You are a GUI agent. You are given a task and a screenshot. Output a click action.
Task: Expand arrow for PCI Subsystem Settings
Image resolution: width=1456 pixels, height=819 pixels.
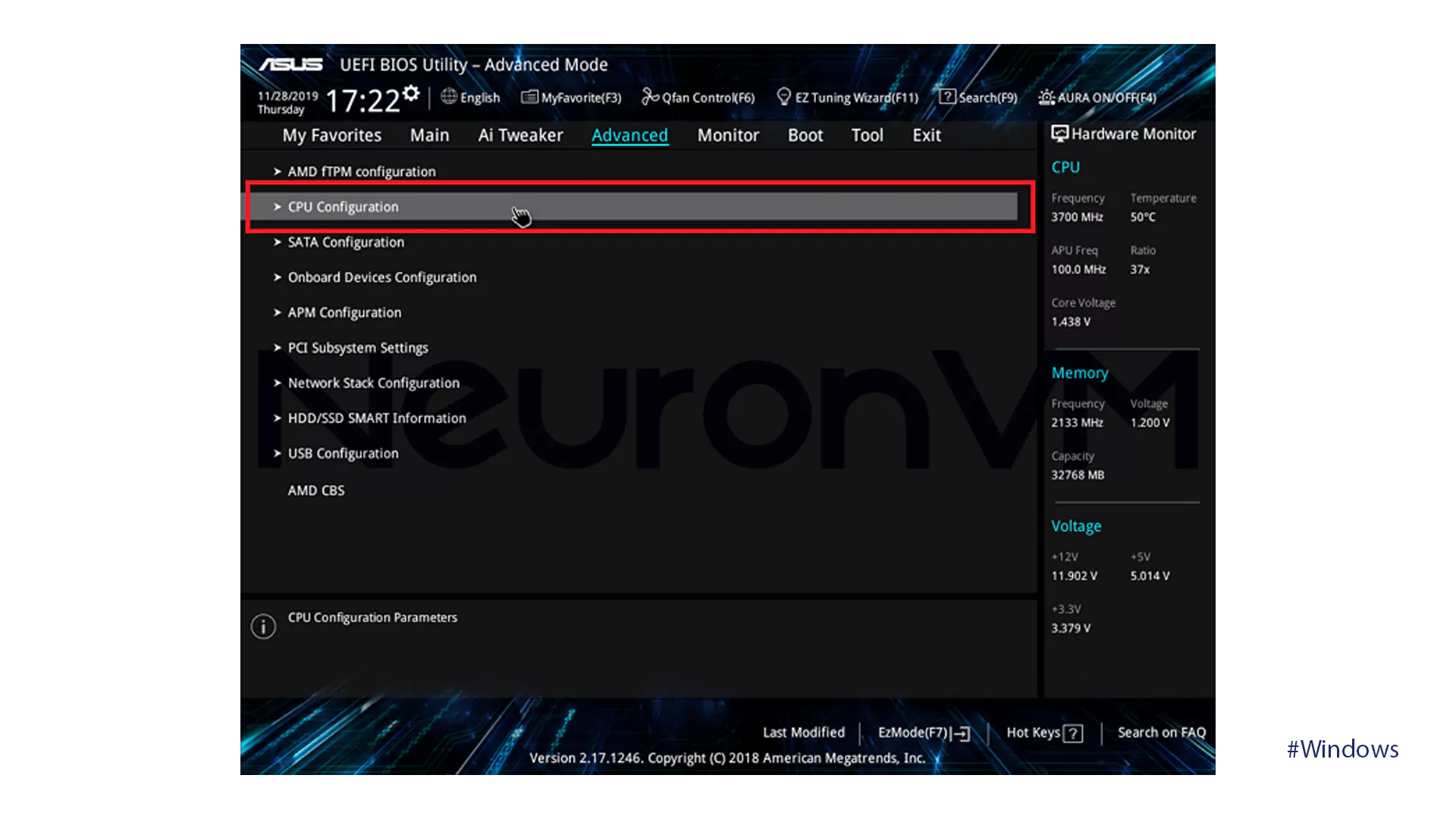(x=278, y=347)
